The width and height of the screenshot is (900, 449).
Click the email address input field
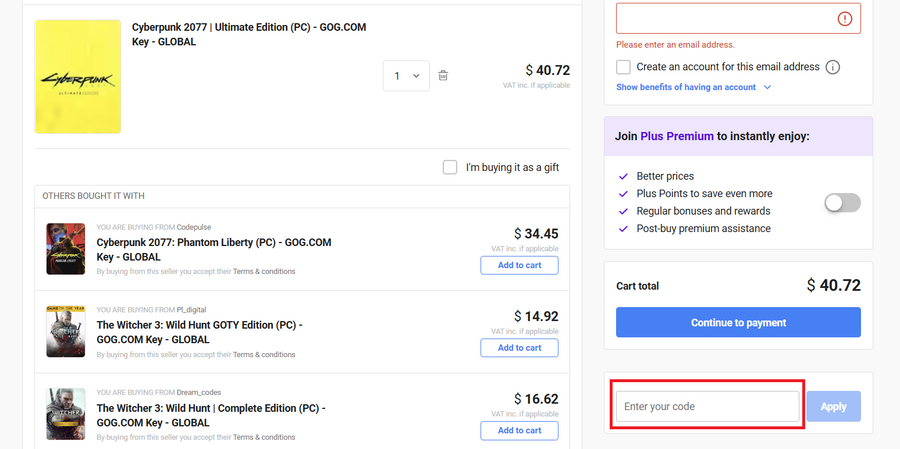725,19
